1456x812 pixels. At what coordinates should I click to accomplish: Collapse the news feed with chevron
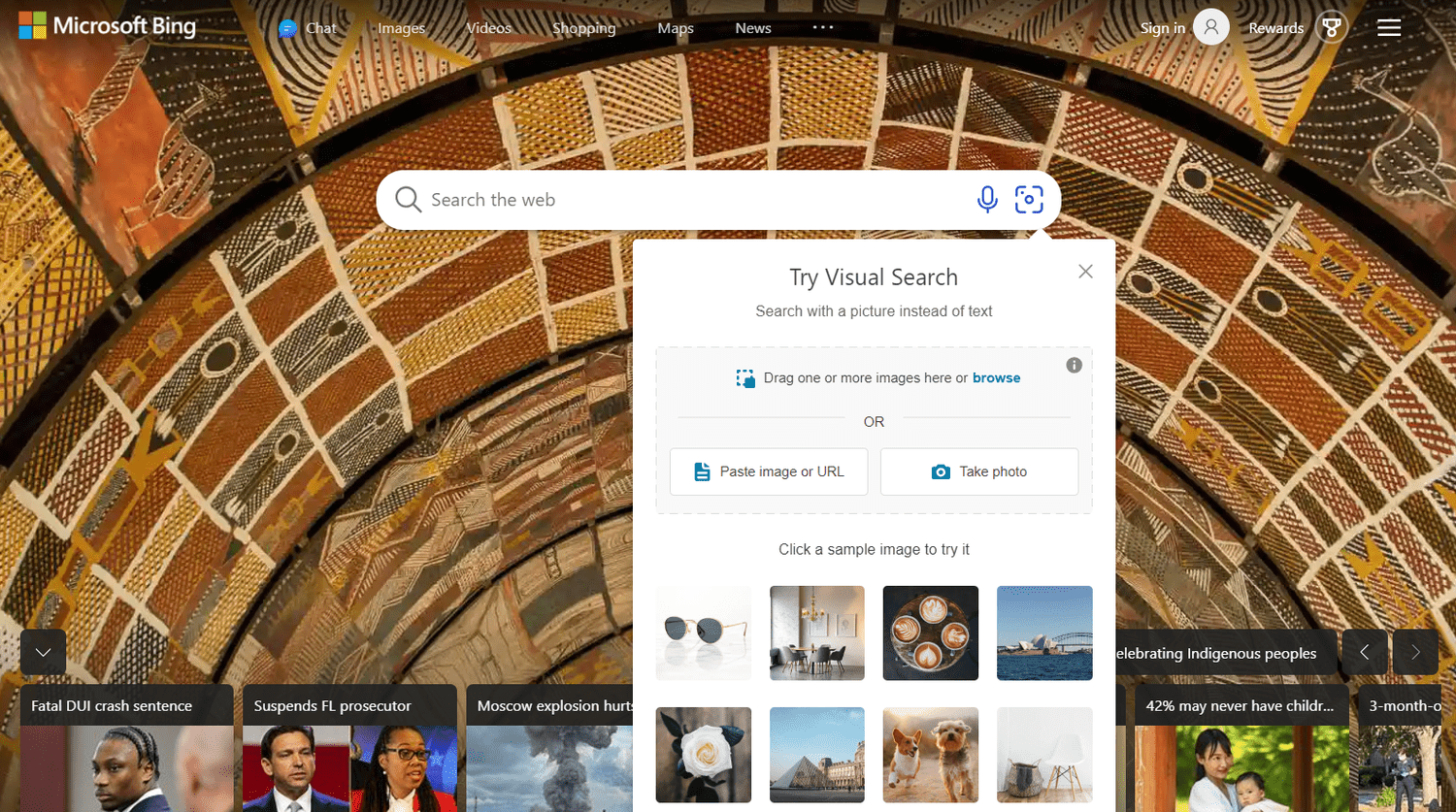pyautogui.click(x=43, y=653)
